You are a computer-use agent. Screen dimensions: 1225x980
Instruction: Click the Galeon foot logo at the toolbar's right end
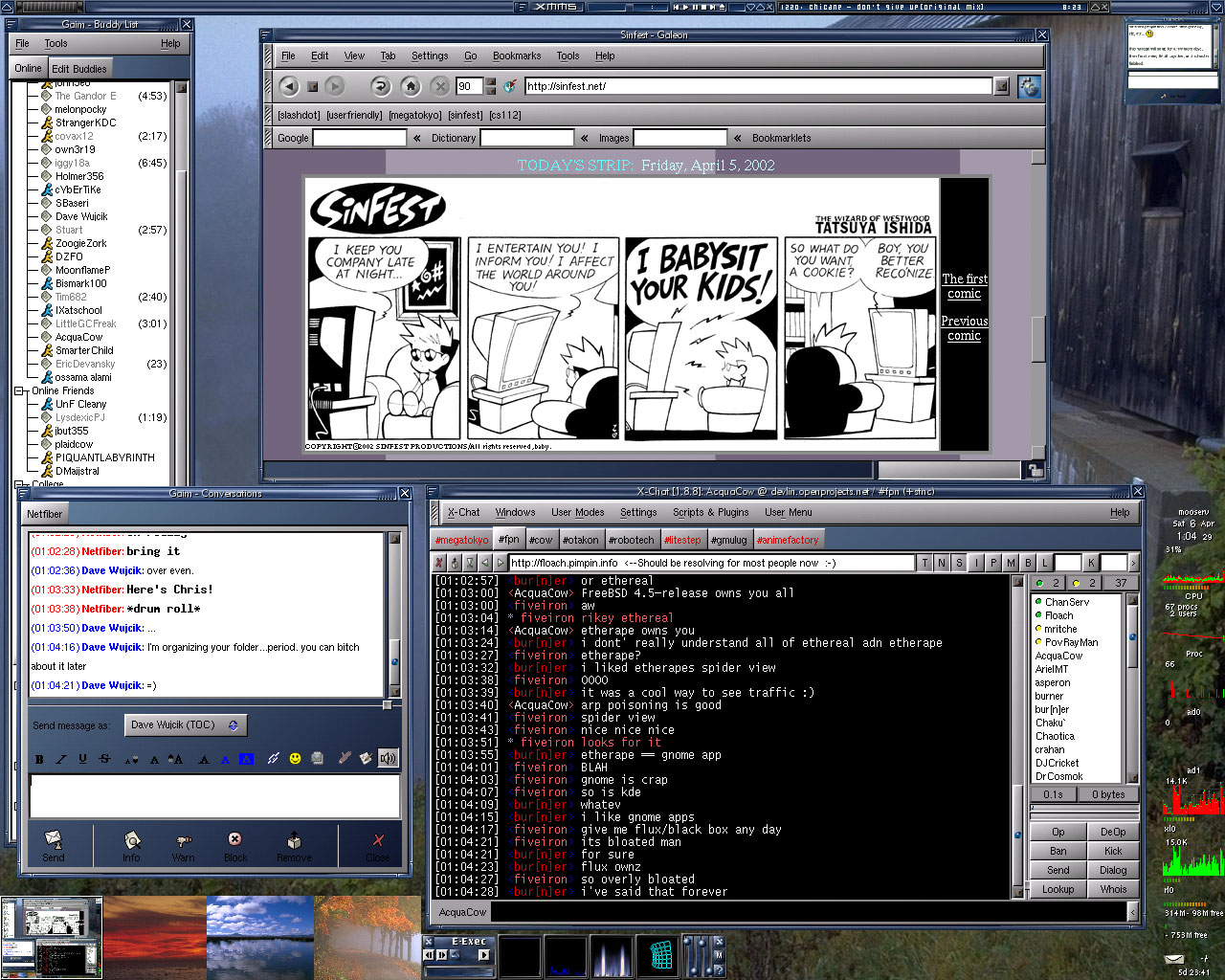click(1029, 86)
